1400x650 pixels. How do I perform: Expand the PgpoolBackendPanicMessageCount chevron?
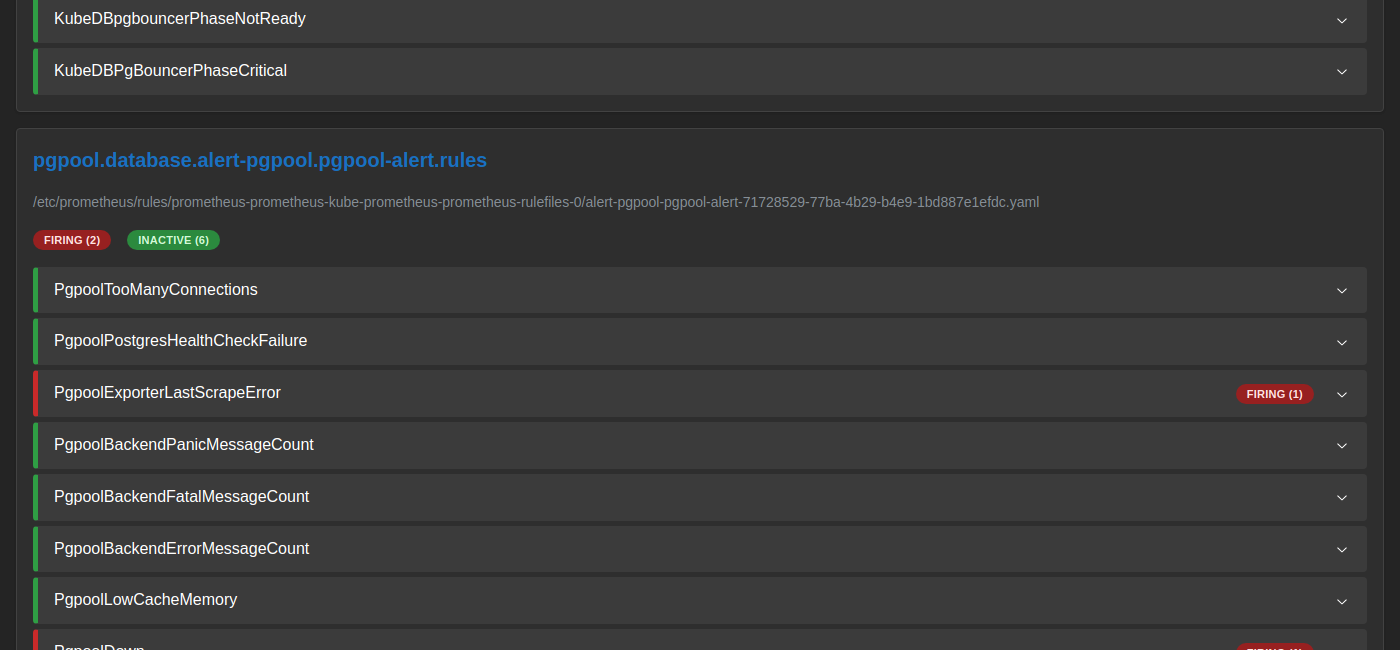(x=1342, y=446)
